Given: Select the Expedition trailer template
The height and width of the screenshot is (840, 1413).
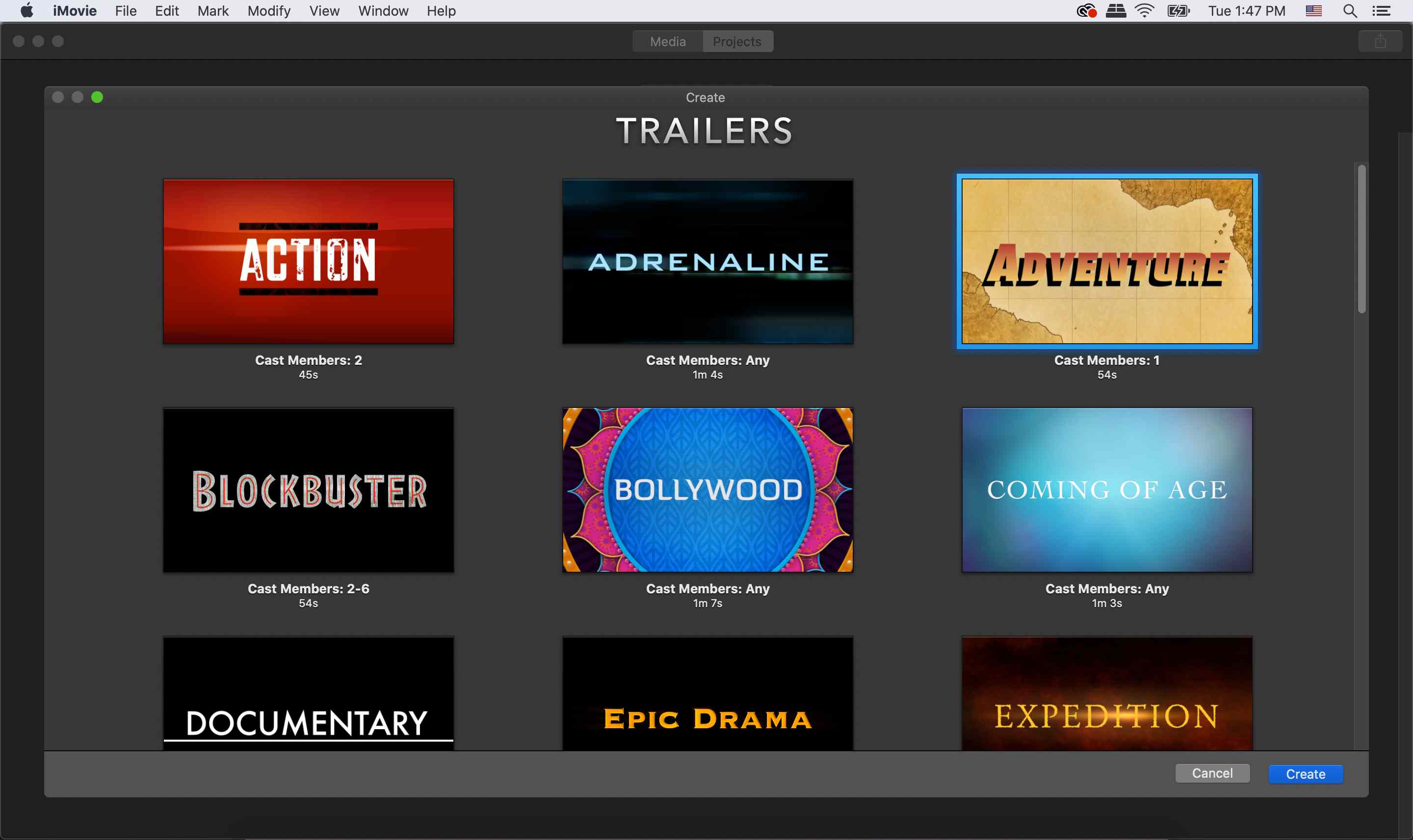Looking at the screenshot, I should point(1107,693).
